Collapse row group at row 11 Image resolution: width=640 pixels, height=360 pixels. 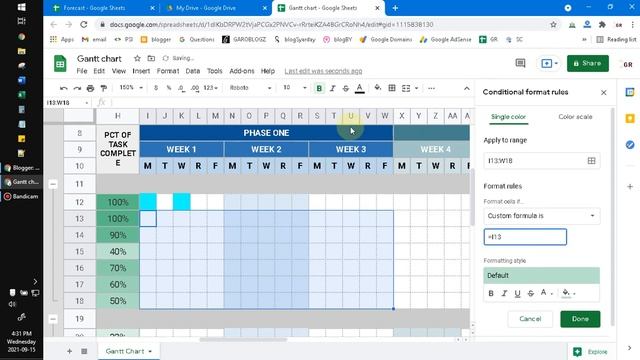coord(53,184)
